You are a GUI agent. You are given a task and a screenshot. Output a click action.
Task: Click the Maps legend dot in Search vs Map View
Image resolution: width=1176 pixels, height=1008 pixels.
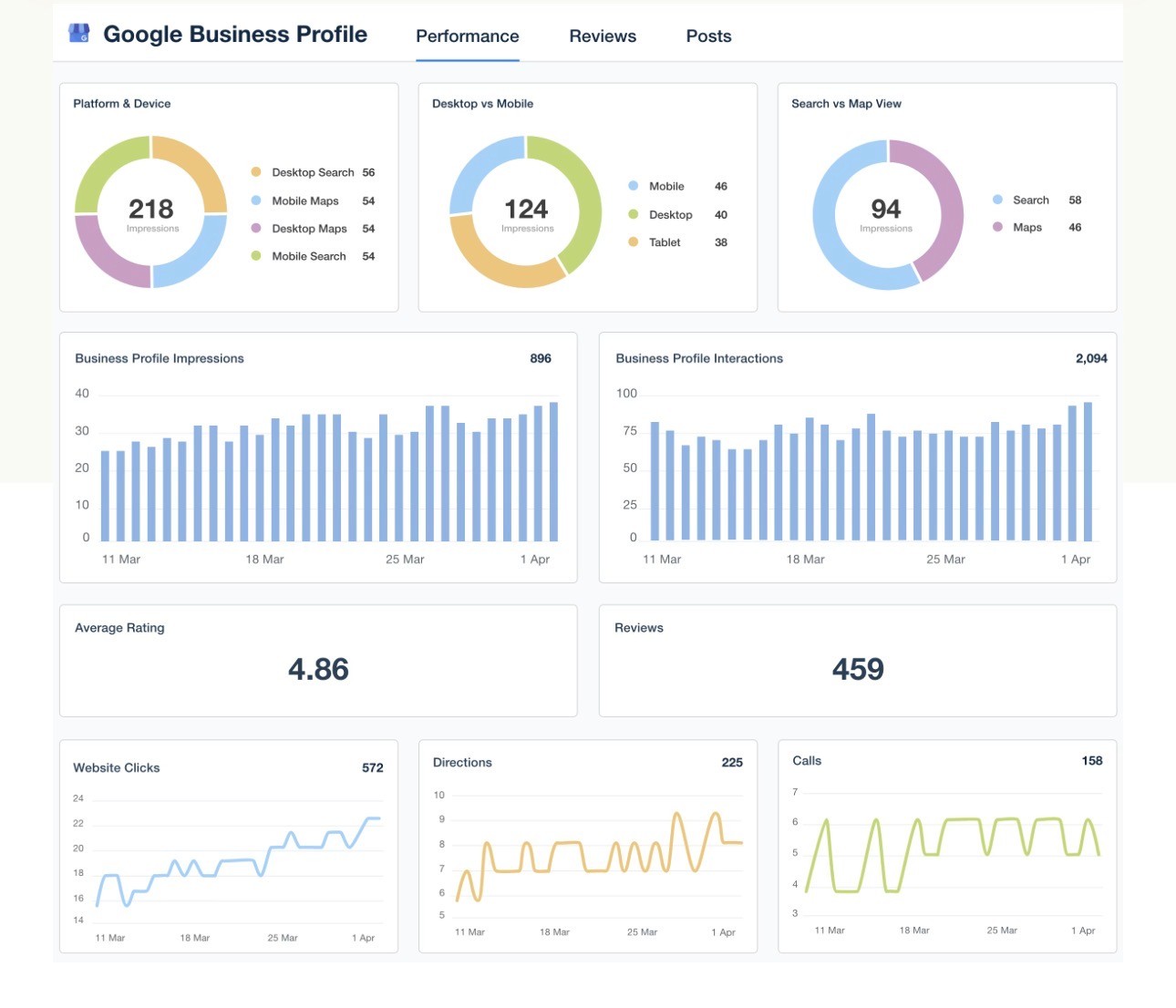[x=997, y=227]
